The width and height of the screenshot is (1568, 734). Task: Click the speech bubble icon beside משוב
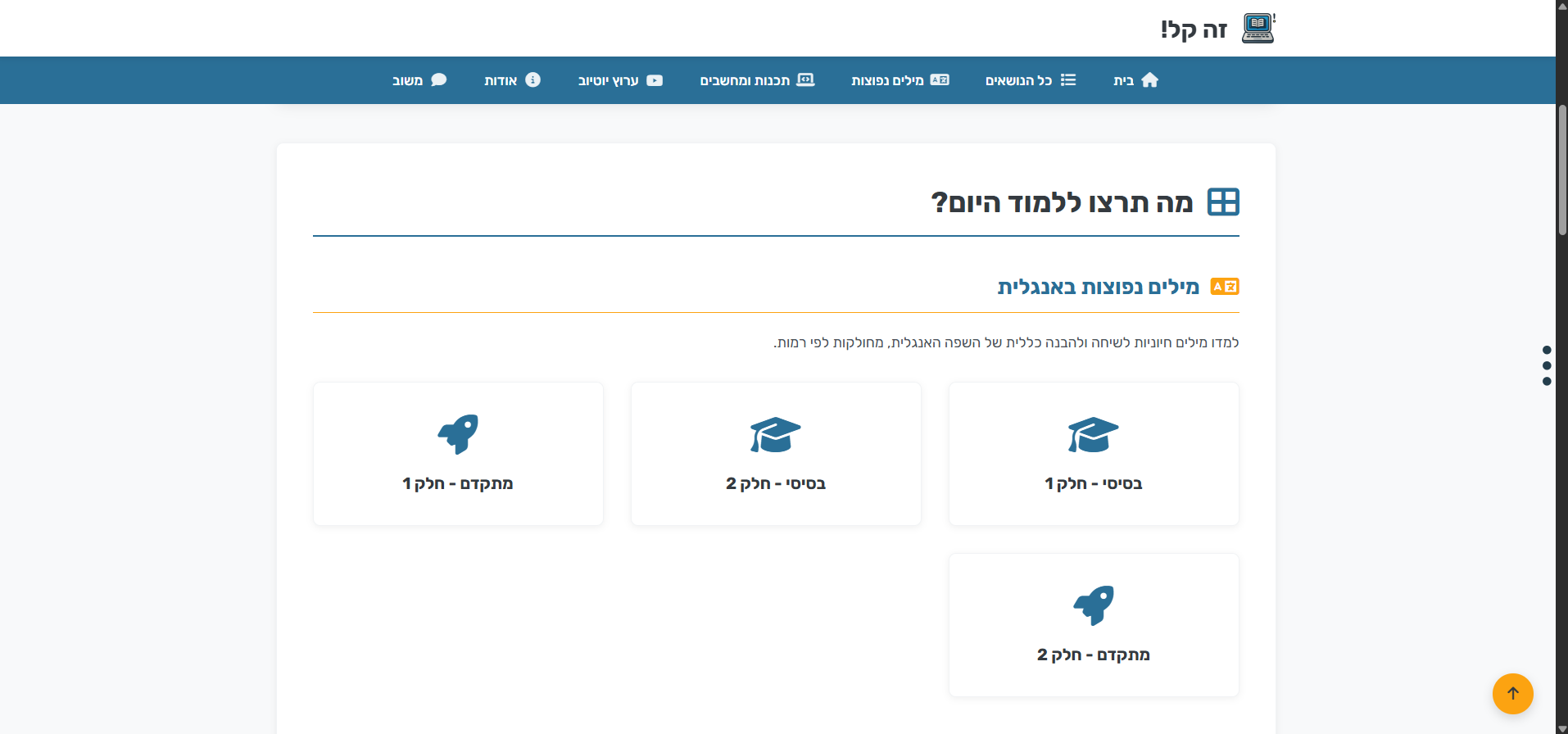point(439,79)
